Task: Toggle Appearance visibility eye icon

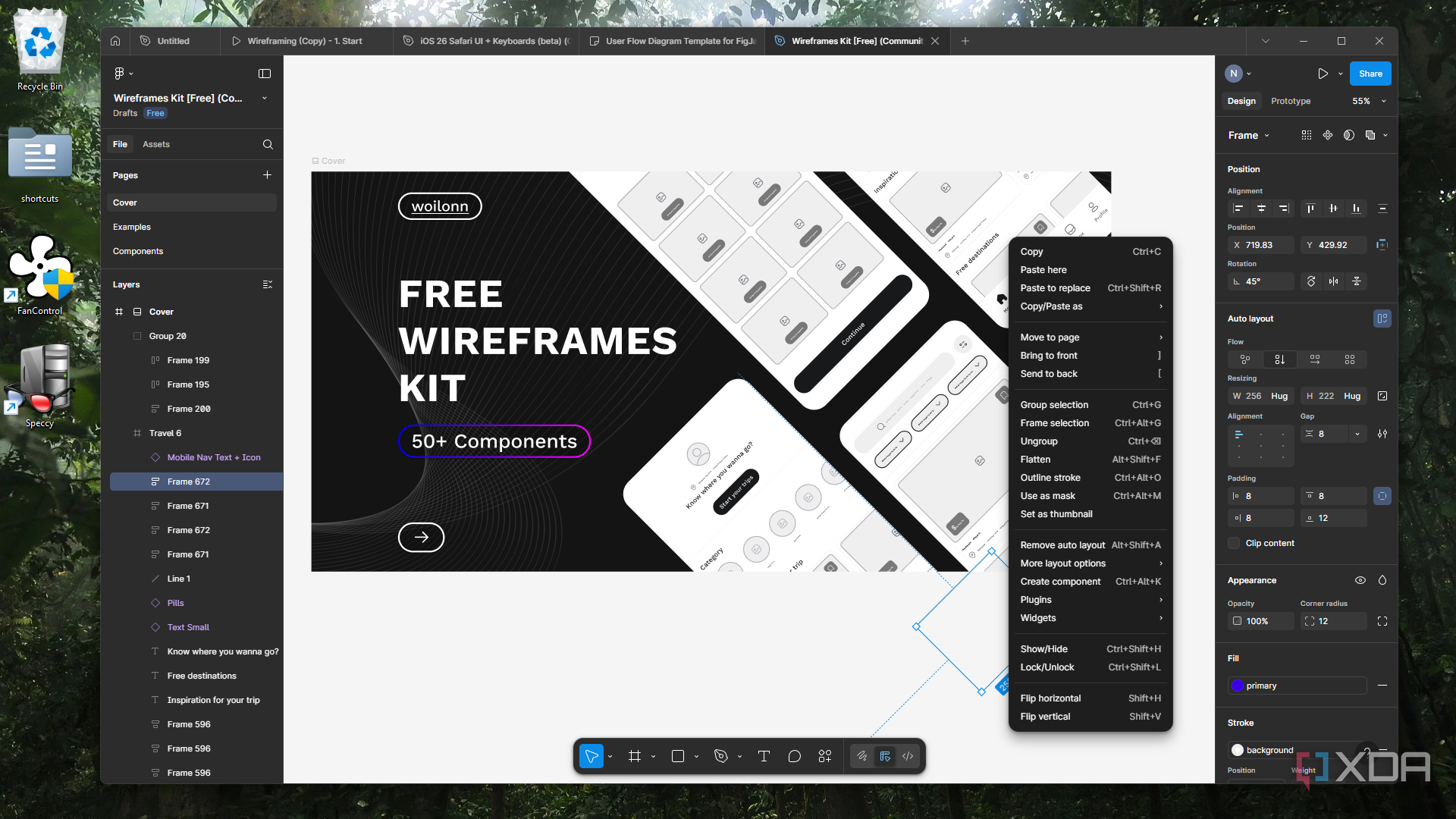Action: pos(1360,580)
